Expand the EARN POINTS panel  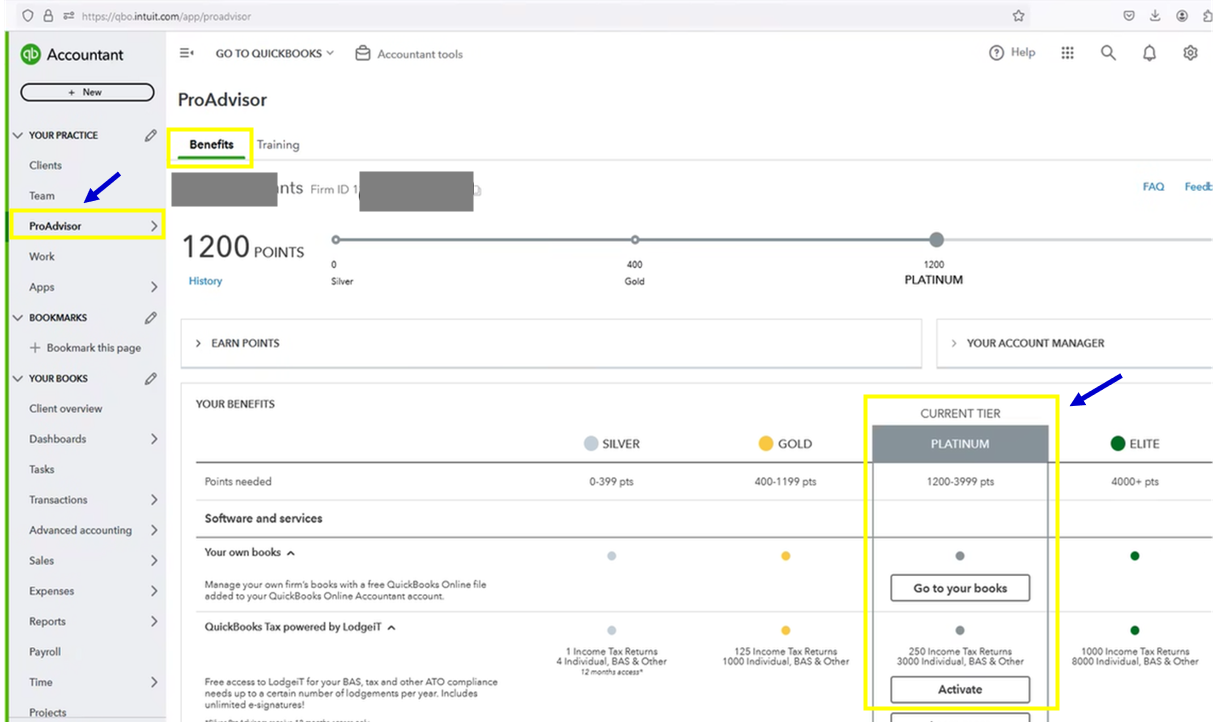coord(551,343)
